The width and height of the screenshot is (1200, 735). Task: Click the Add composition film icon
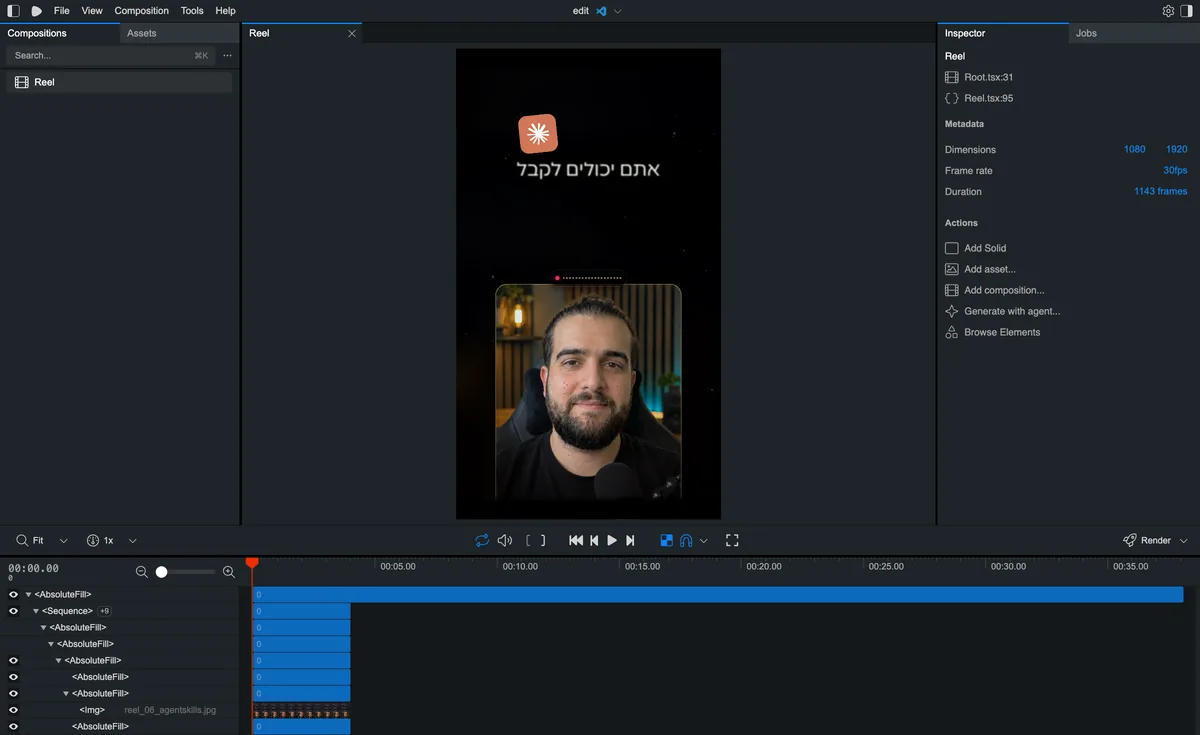(x=952, y=290)
